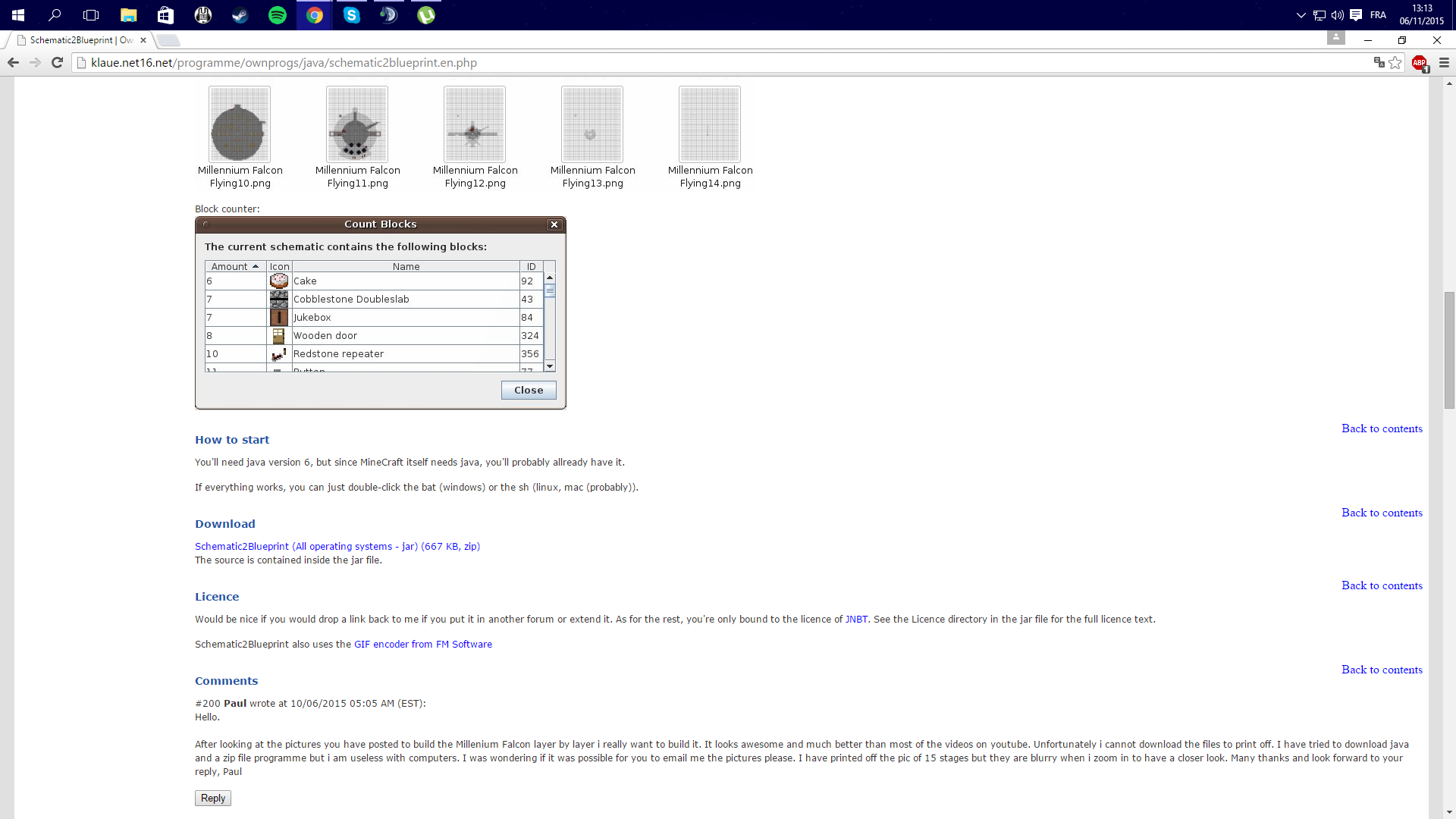Screen dimensions: 1456x819
Task: Click the Name column header to sort
Action: (x=405, y=266)
